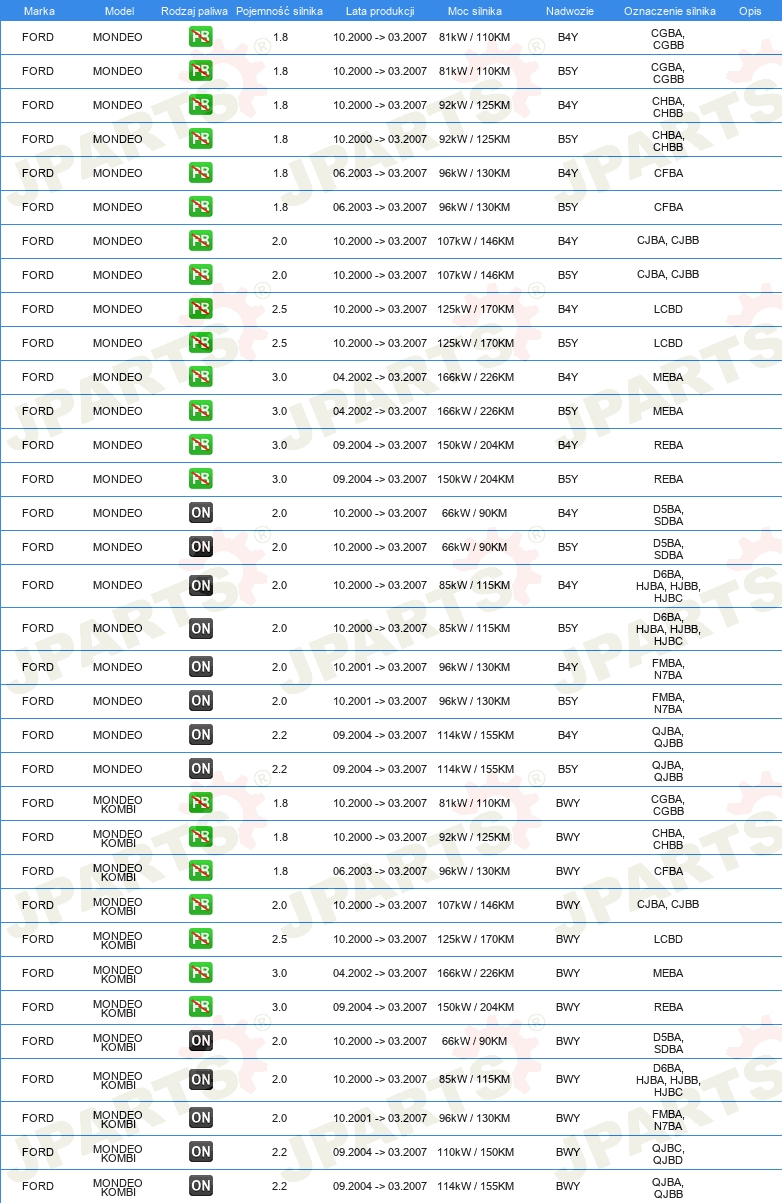Click diesel ON icon in Kombi 110kW row
The width and height of the screenshot is (782, 1203).
click(200, 1153)
